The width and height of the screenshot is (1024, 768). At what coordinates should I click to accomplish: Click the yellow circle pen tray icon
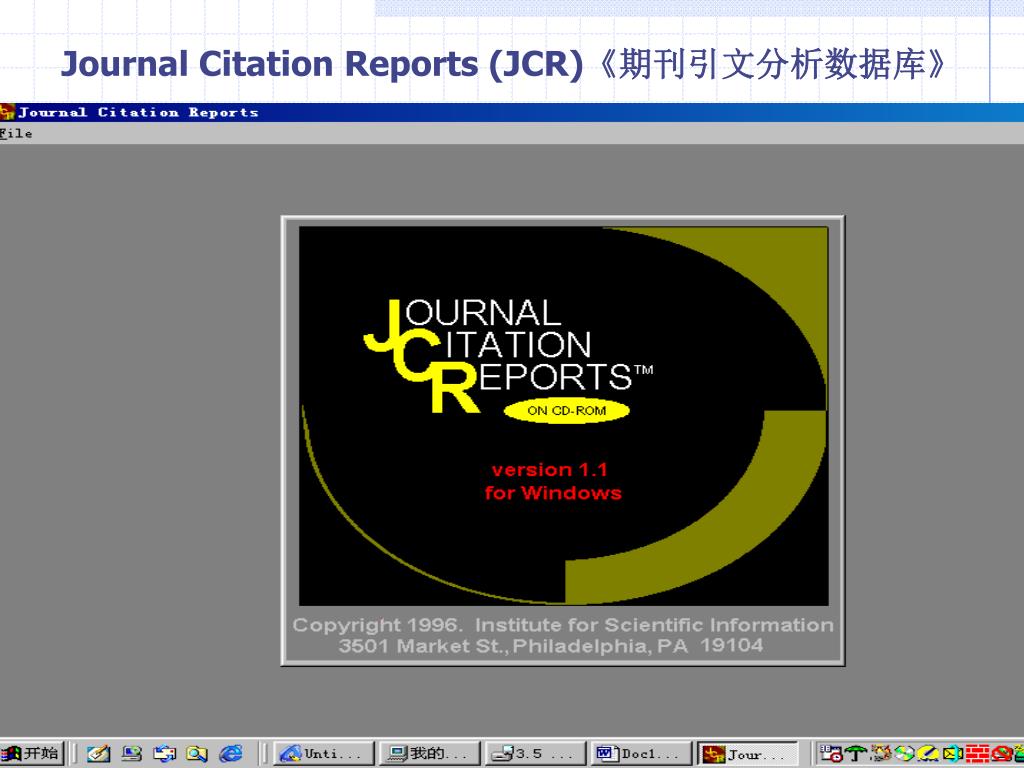(x=928, y=754)
